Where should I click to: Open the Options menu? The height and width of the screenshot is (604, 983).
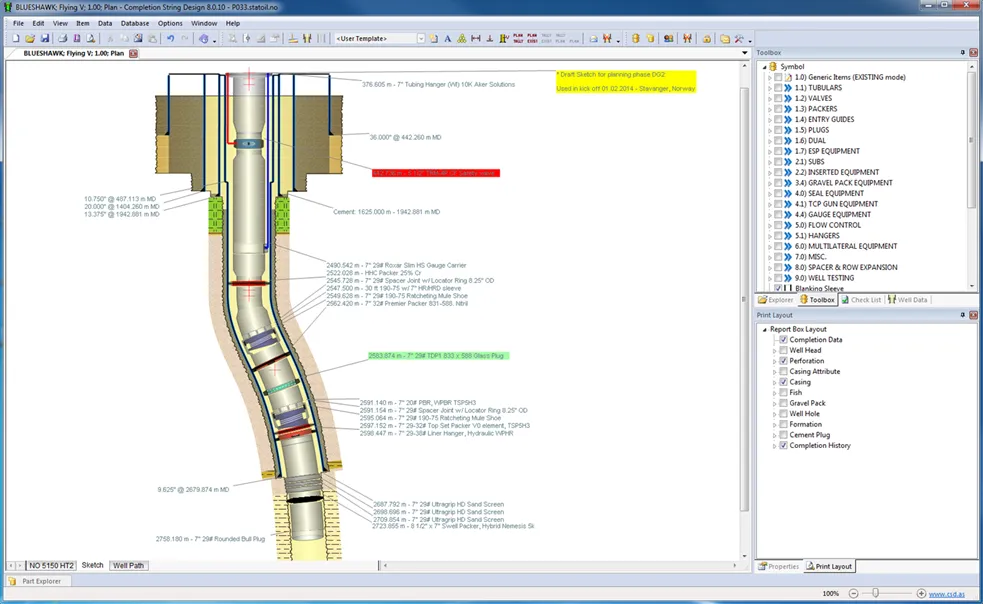tap(170, 23)
